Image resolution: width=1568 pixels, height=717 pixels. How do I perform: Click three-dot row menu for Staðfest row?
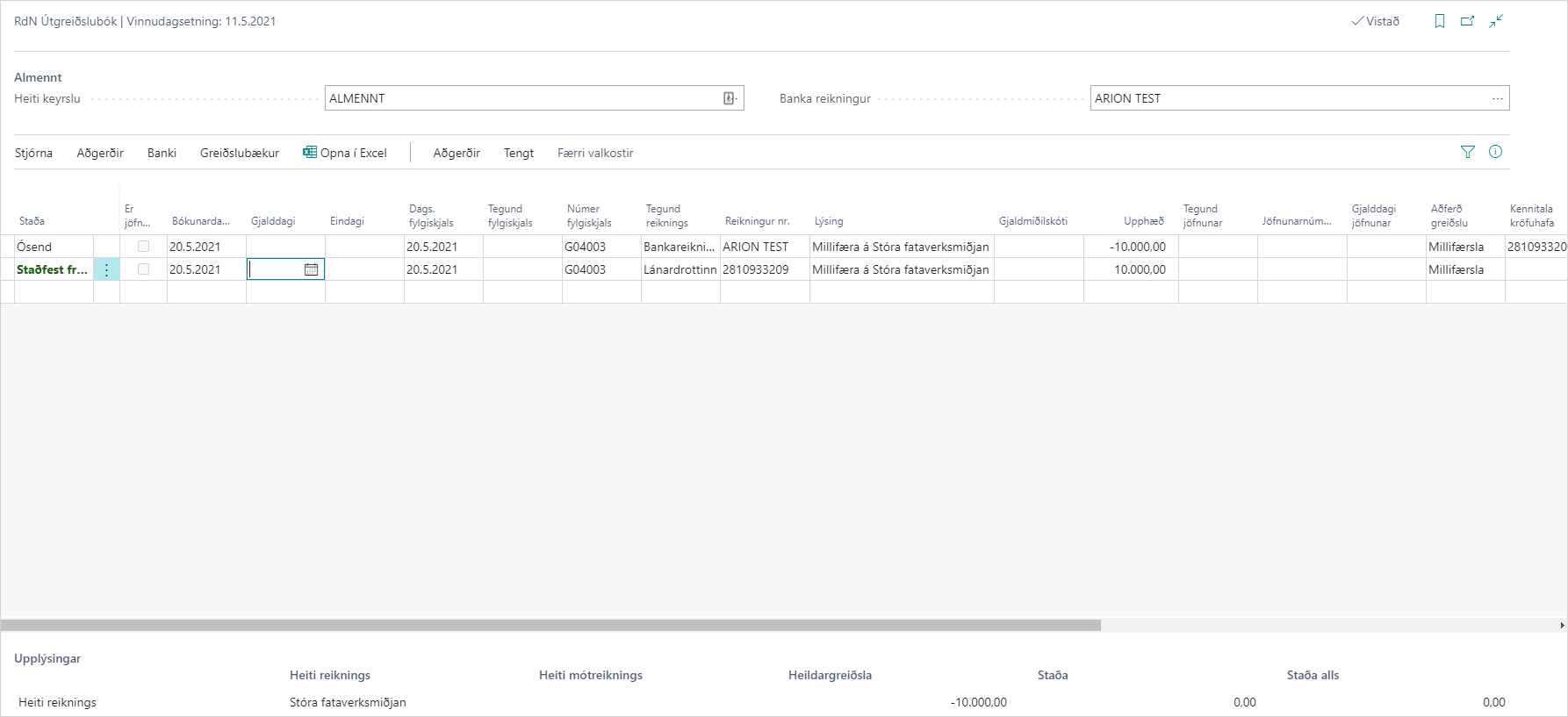tap(106, 269)
